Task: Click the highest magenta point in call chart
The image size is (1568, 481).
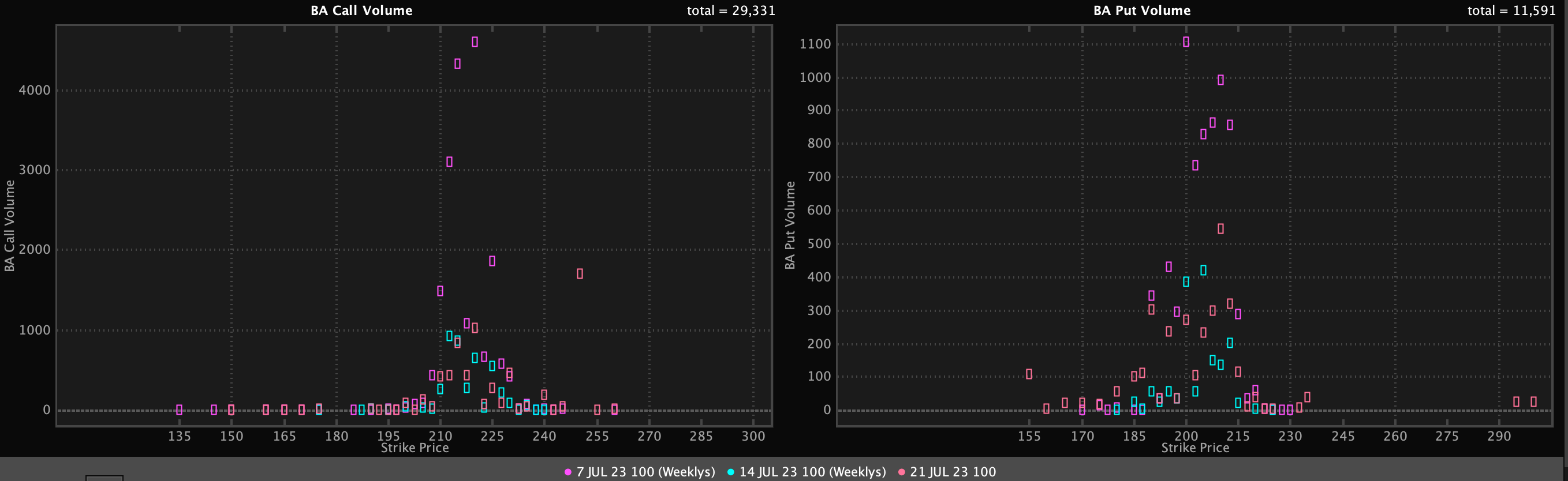Action: click(475, 42)
